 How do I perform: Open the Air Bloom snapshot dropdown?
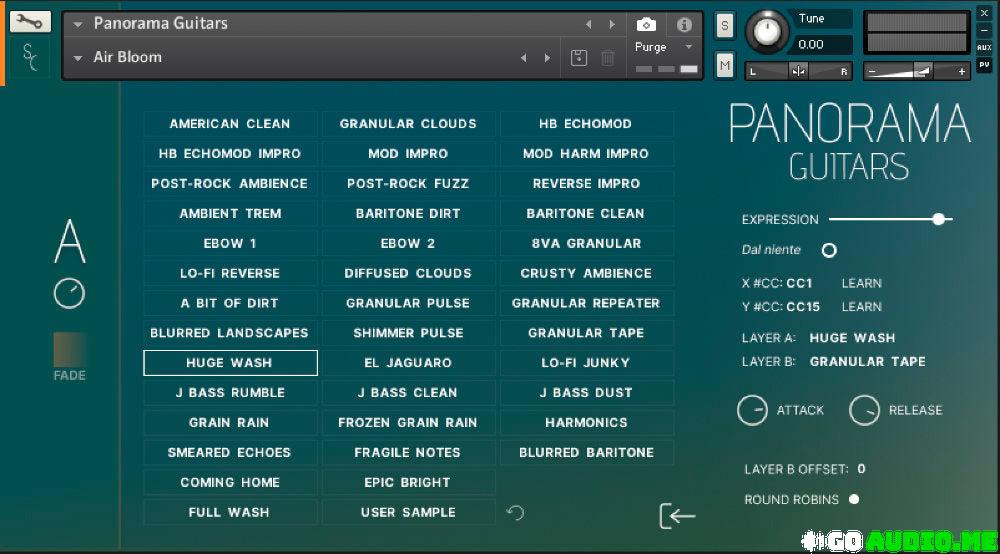coord(78,58)
